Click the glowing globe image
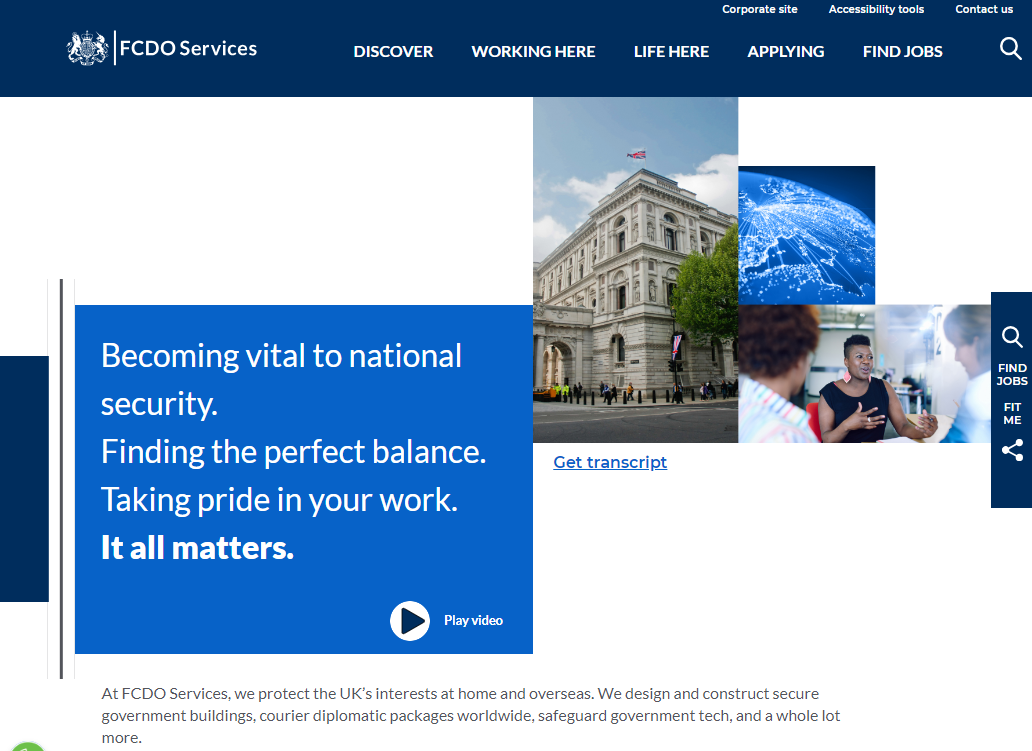The image size is (1032, 751). pos(806,235)
